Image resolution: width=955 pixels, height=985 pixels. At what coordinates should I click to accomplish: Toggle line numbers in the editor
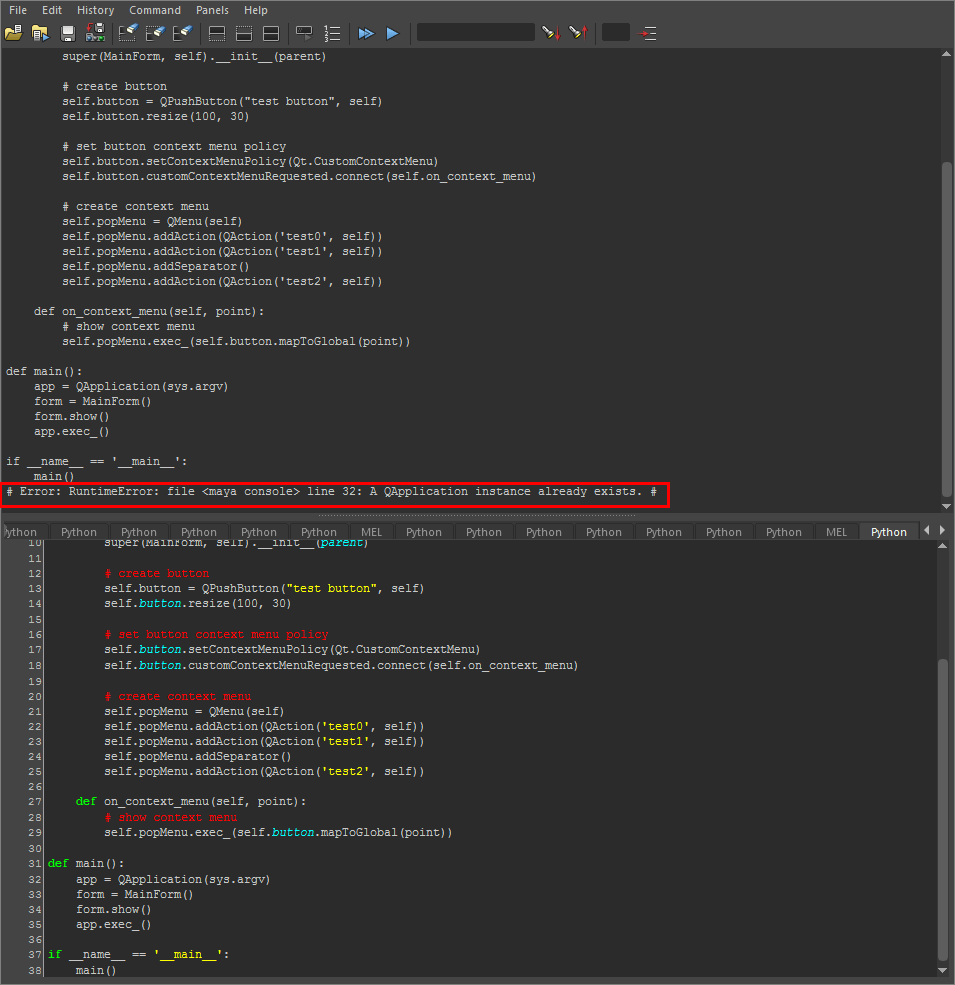[x=331, y=33]
